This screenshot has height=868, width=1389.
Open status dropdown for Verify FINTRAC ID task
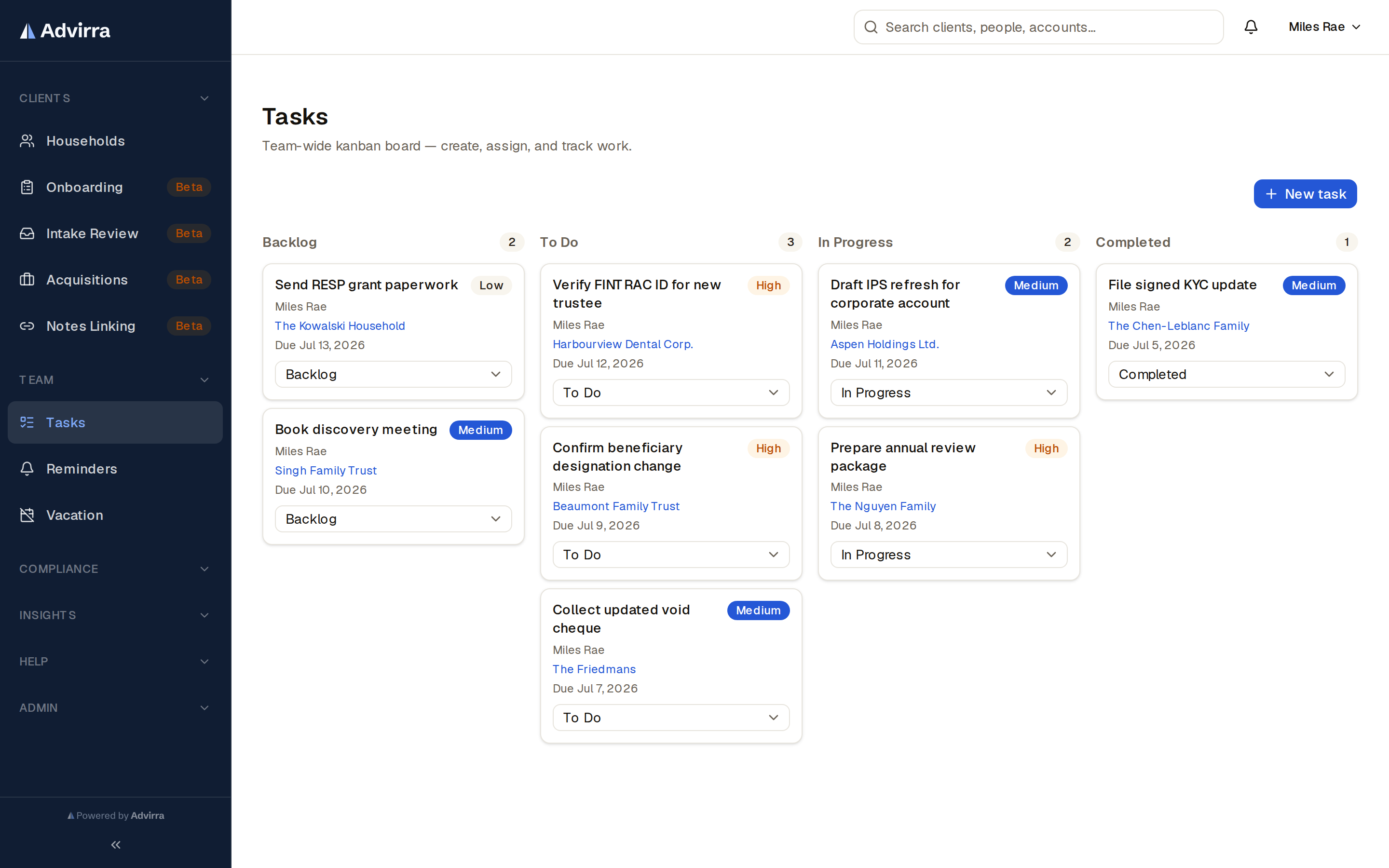[x=671, y=393]
